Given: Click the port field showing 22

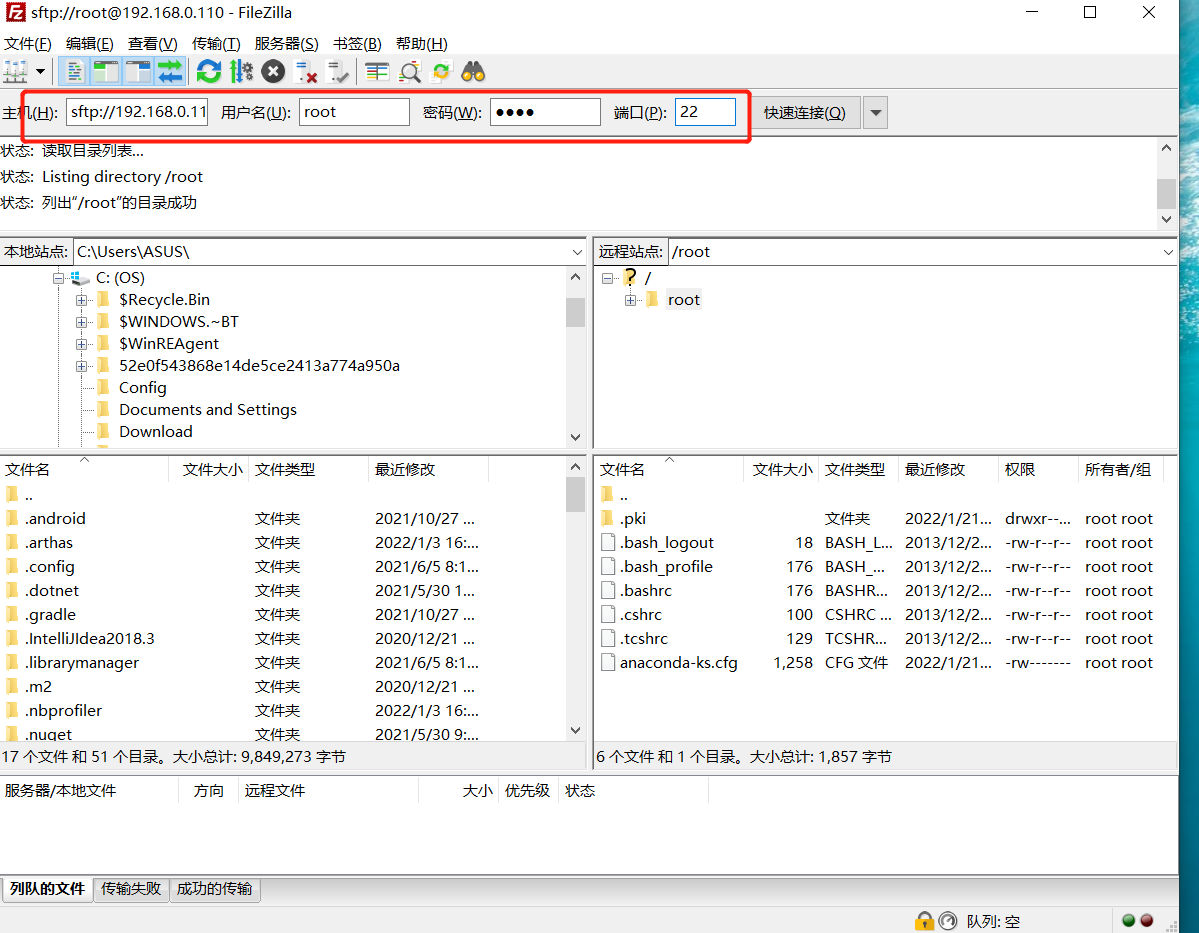Looking at the screenshot, I should (x=705, y=112).
